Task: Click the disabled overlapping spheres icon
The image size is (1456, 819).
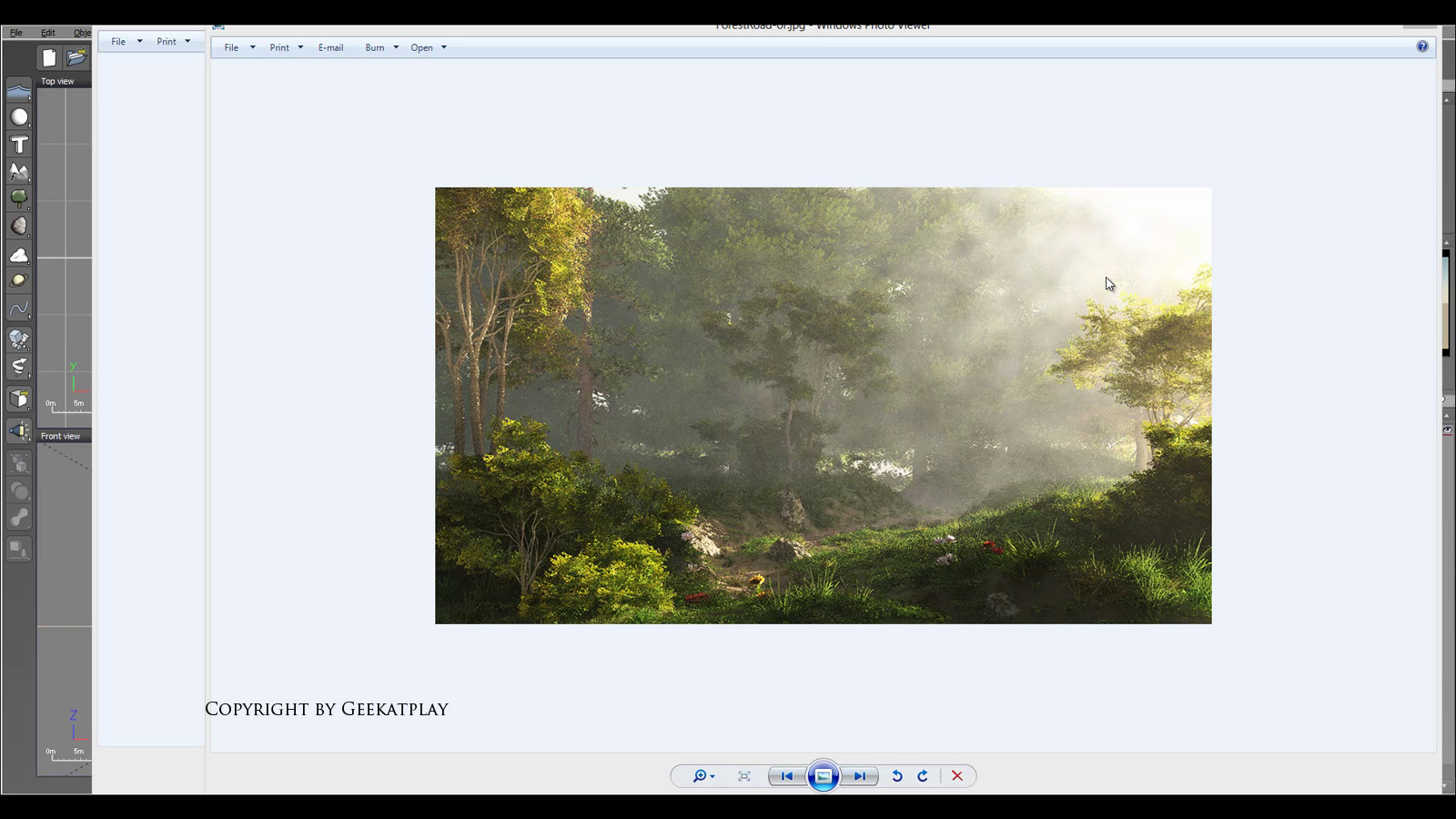Action: (19, 491)
